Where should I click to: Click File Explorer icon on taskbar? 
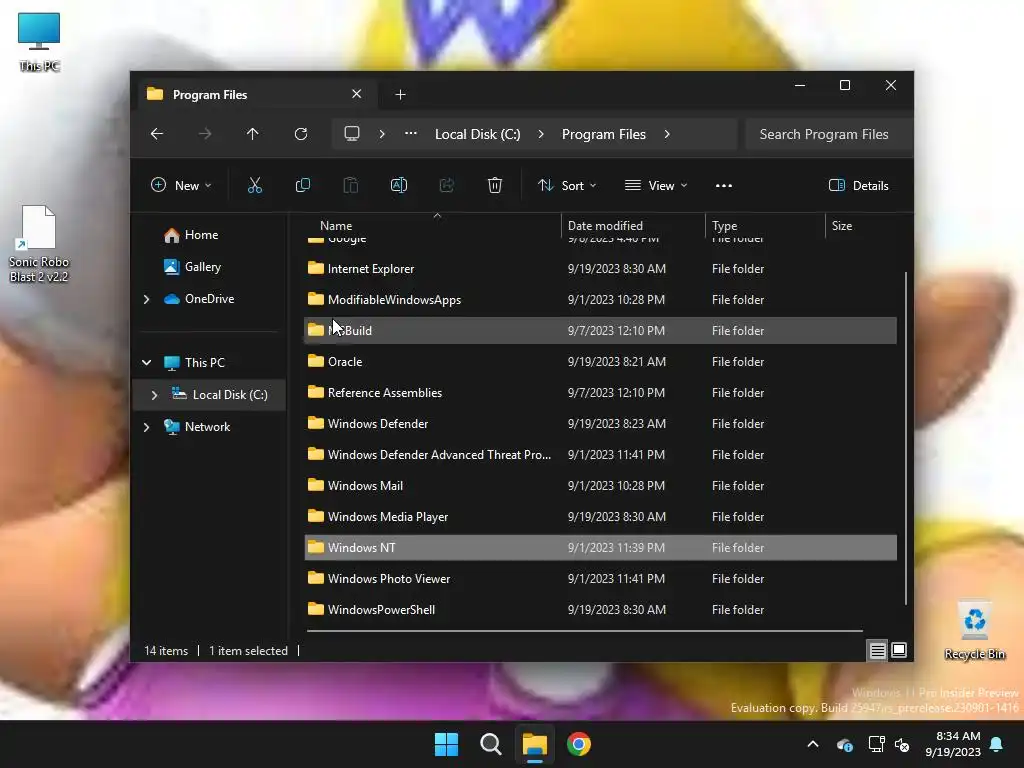[534, 744]
